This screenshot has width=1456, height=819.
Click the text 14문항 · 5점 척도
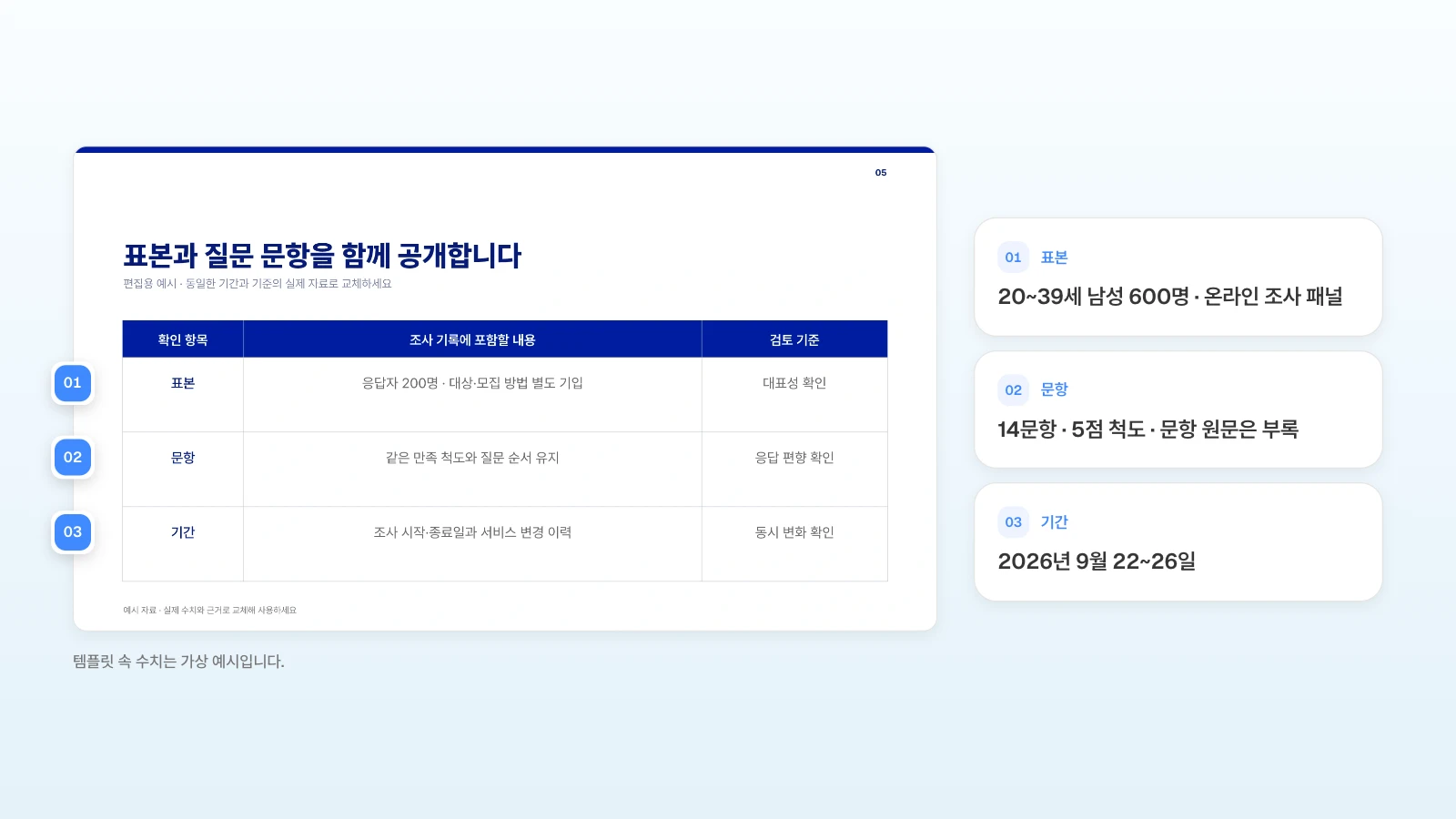point(1071,430)
